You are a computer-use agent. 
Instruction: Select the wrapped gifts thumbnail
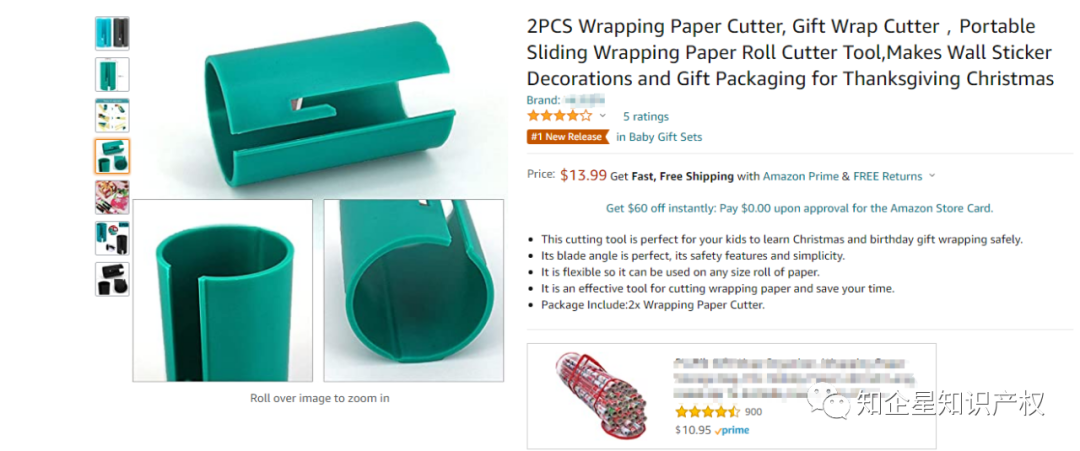coord(112,198)
